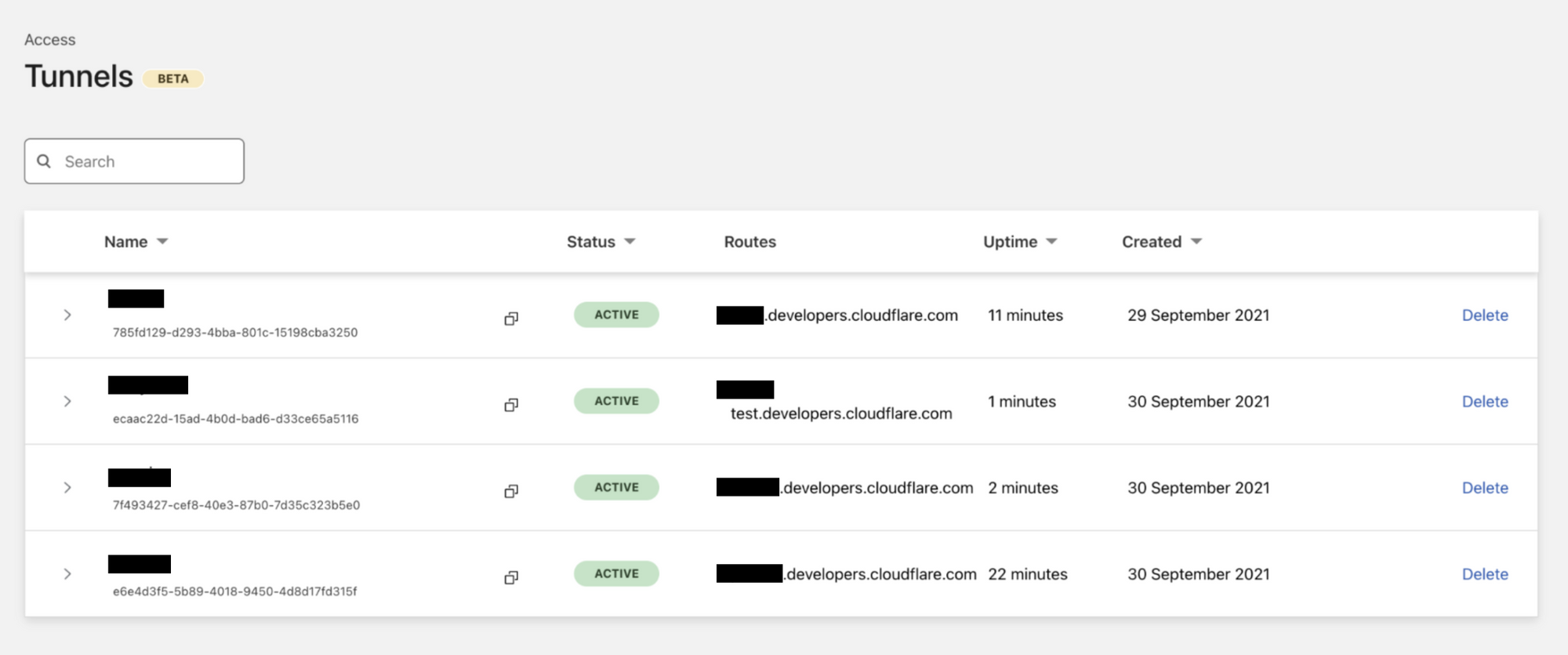Image resolution: width=1568 pixels, height=655 pixels.
Task: Expand the tunnel row 785fd129
Action: 67,315
